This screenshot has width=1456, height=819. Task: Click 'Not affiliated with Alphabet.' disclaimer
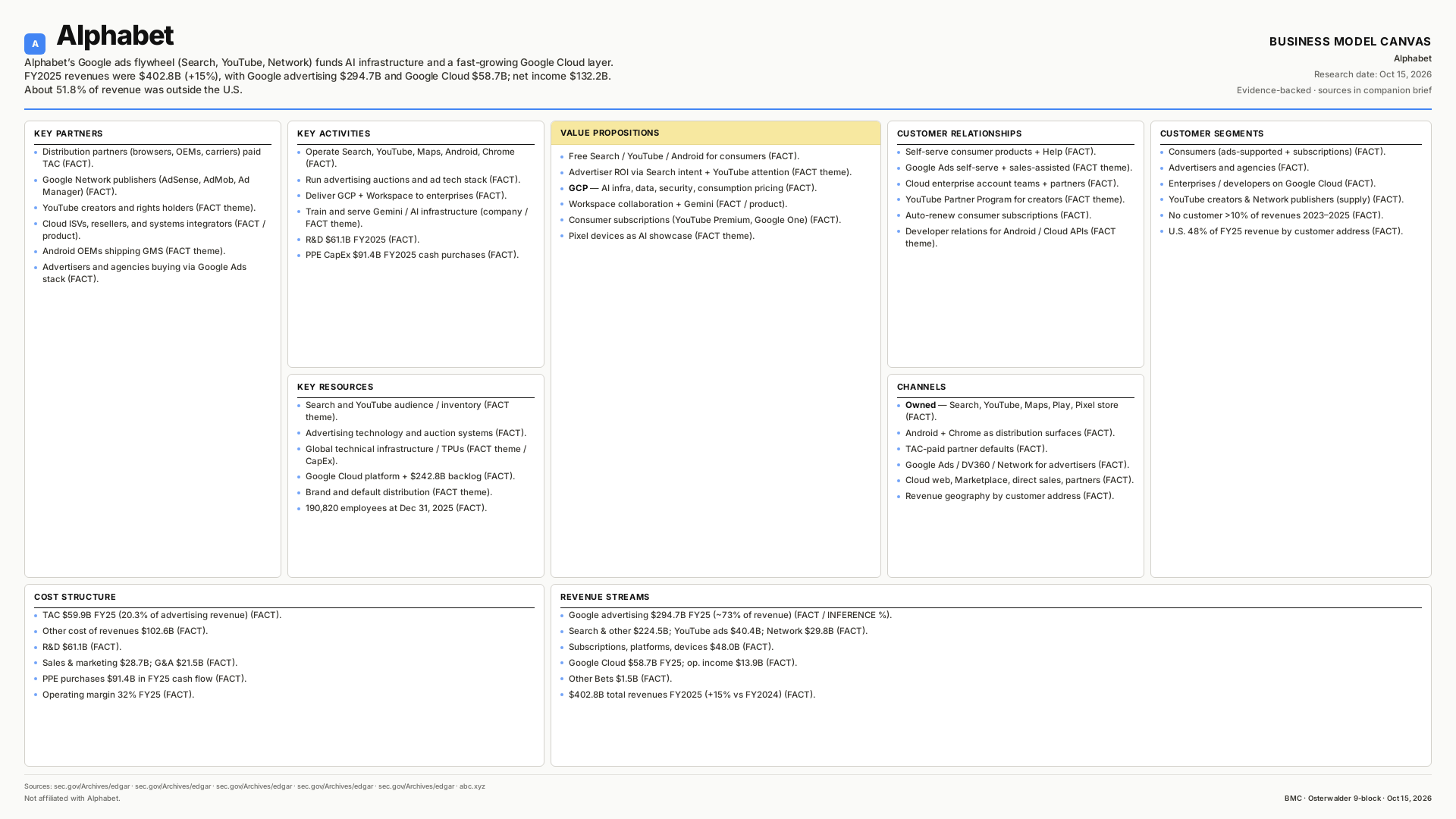pyautogui.click(x=72, y=799)
